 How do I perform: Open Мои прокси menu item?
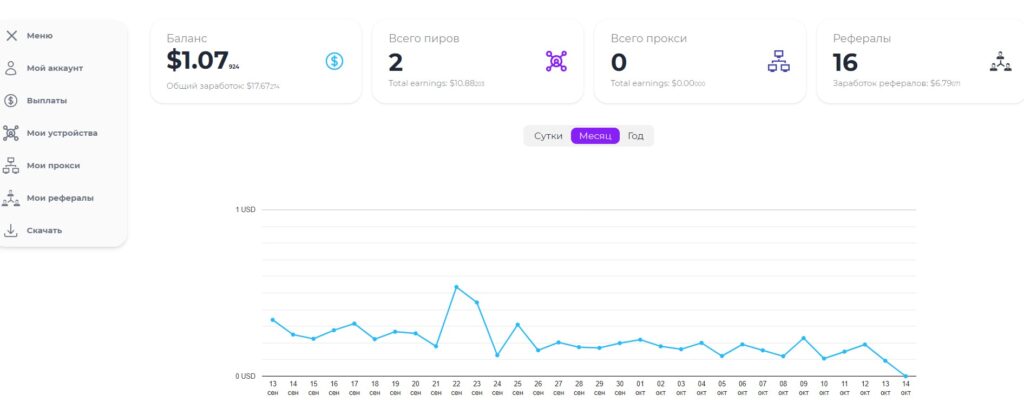[x=54, y=166]
